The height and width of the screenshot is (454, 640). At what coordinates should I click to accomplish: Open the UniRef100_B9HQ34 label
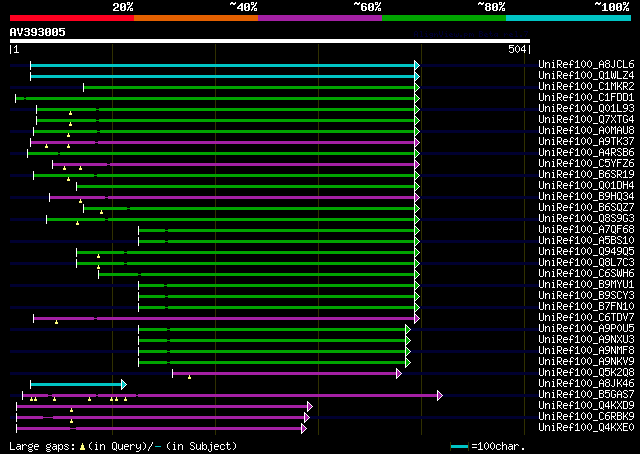click(586, 197)
